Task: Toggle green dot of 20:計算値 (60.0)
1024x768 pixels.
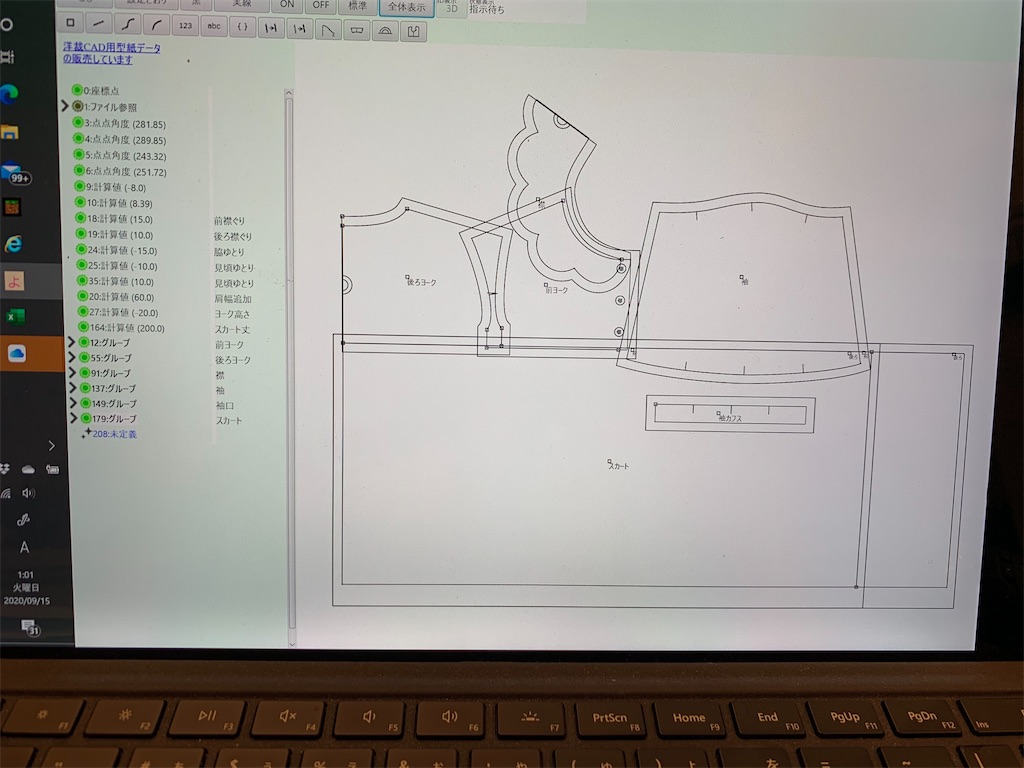Action: click(x=83, y=296)
